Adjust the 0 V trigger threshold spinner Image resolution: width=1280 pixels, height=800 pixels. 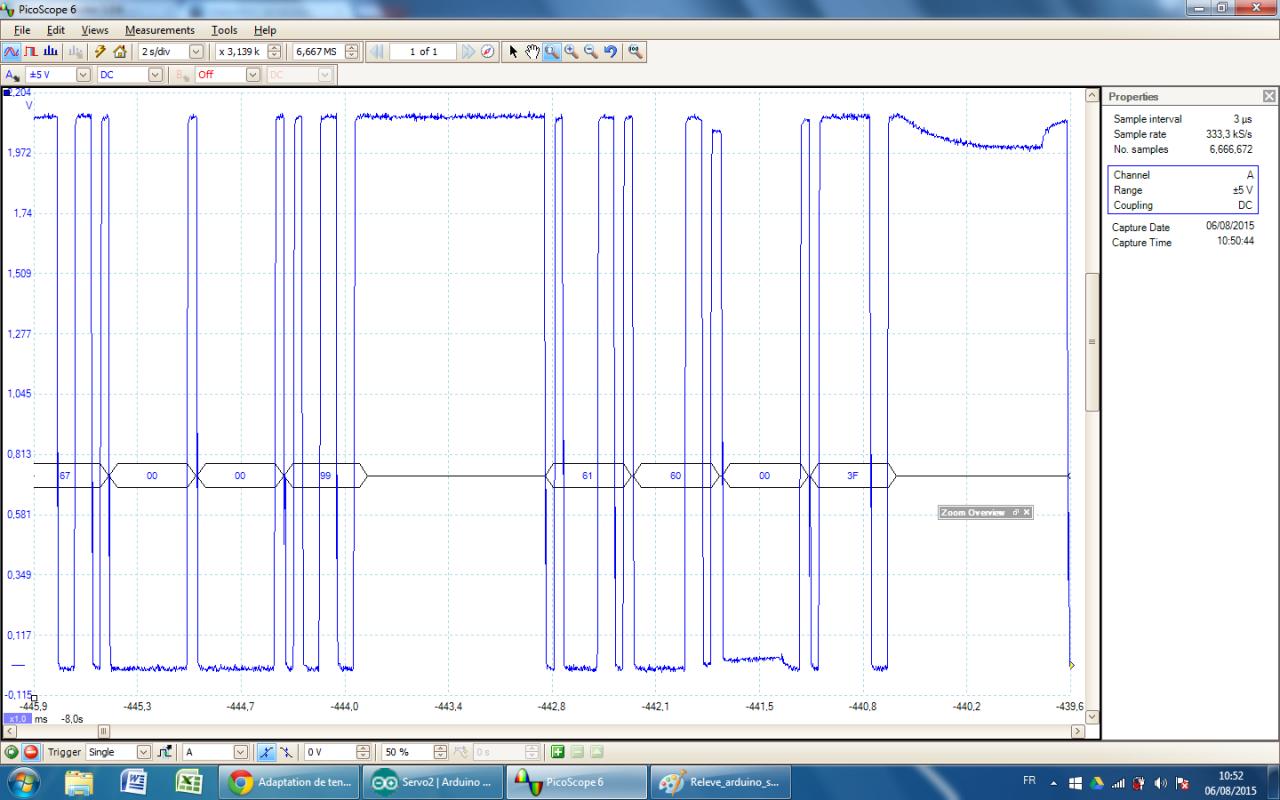[363, 752]
